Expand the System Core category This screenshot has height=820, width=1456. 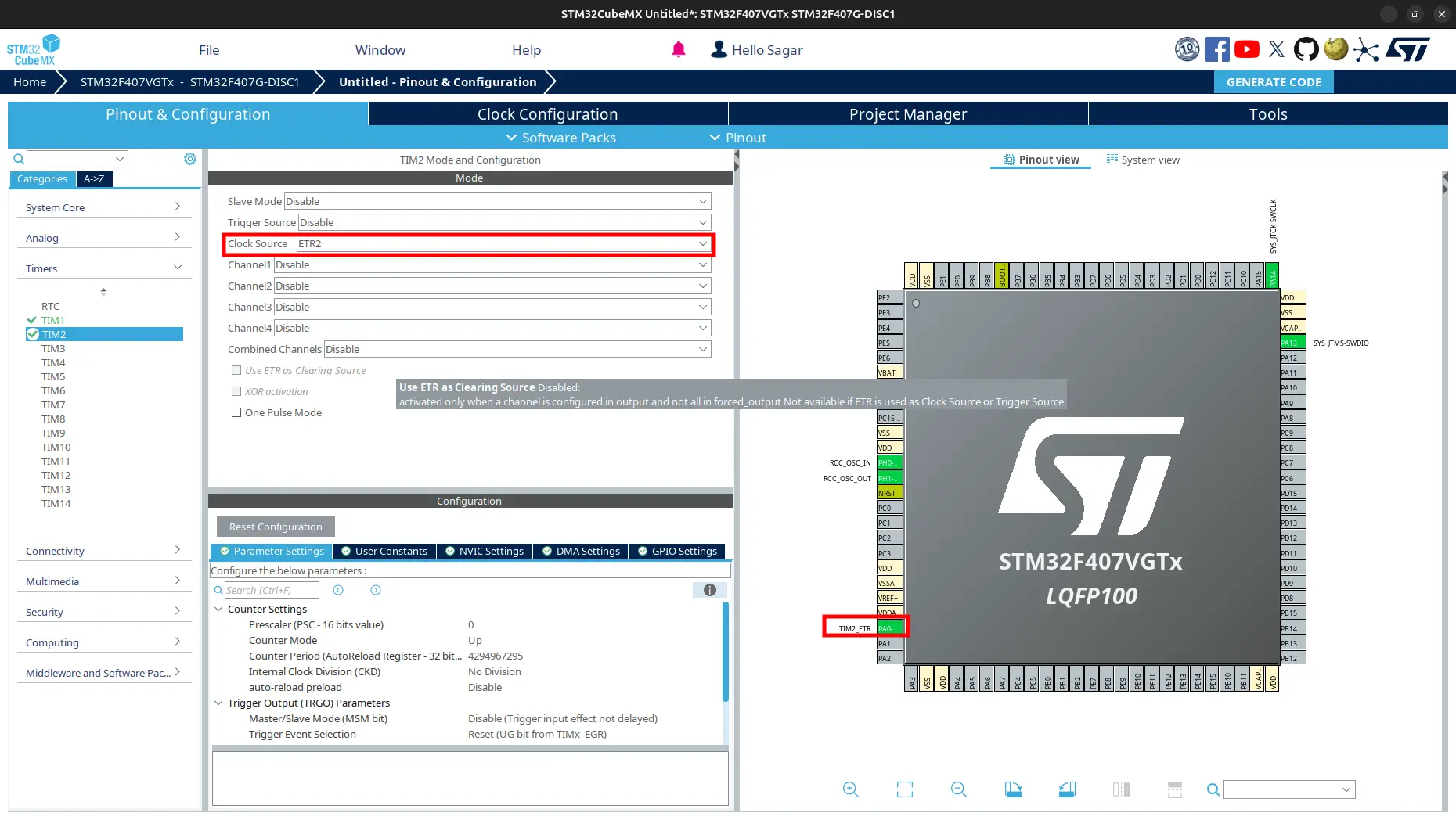(104, 207)
